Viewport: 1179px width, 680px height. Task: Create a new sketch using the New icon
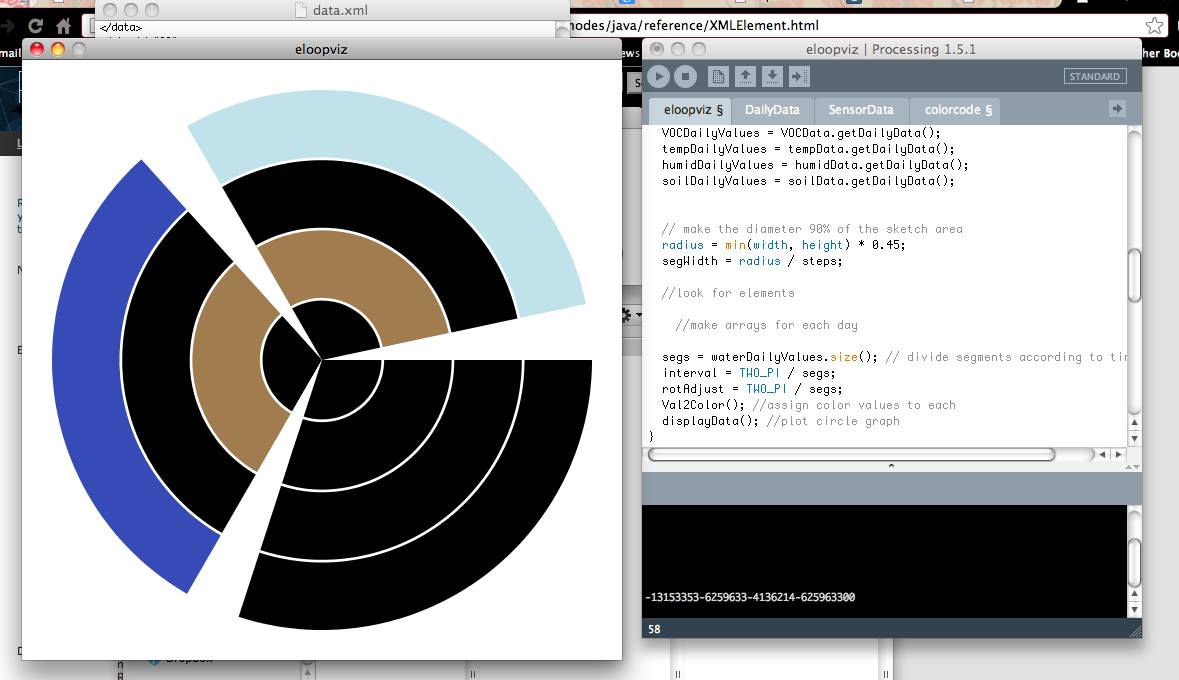[718, 76]
